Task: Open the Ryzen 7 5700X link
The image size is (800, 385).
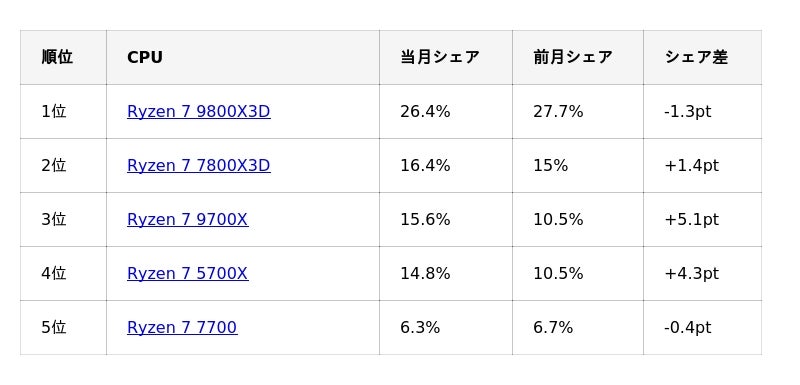Action: pyautogui.click(x=187, y=274)
